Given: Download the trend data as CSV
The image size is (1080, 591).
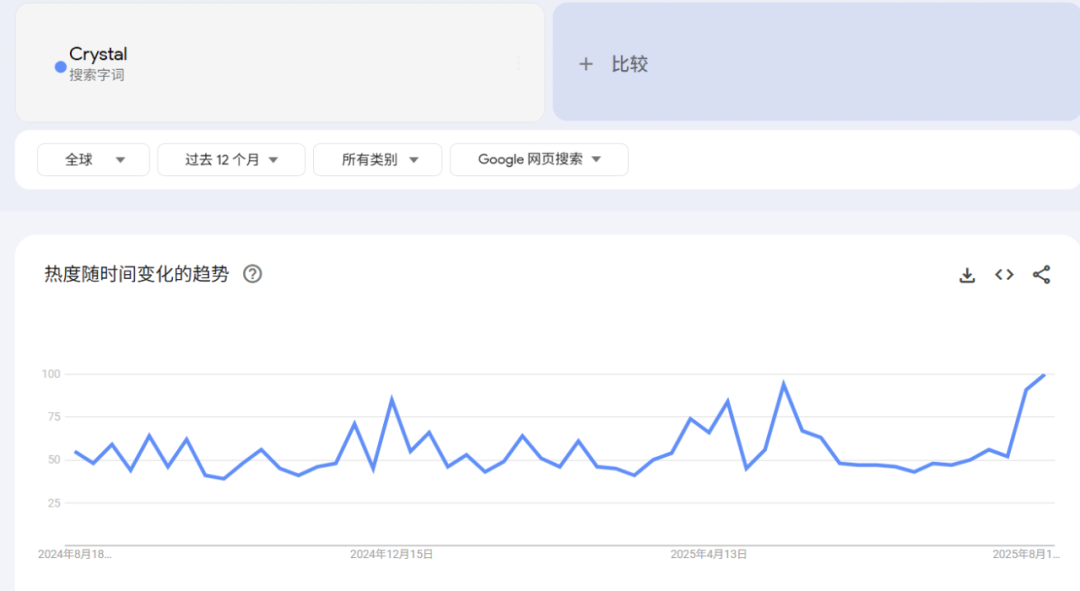Looking at the screenshot, I should [967, 275].
